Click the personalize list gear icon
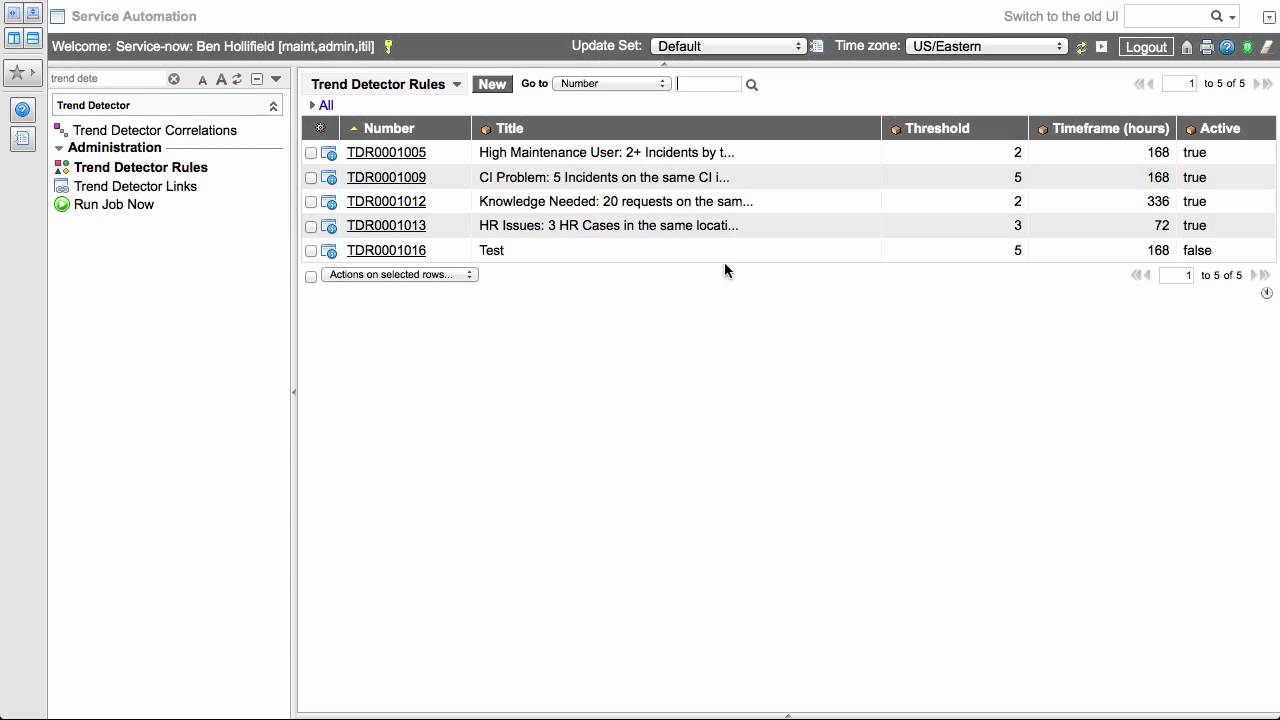Image resolution: width=1280 pixels, height=720 pixels. [320, 128]
